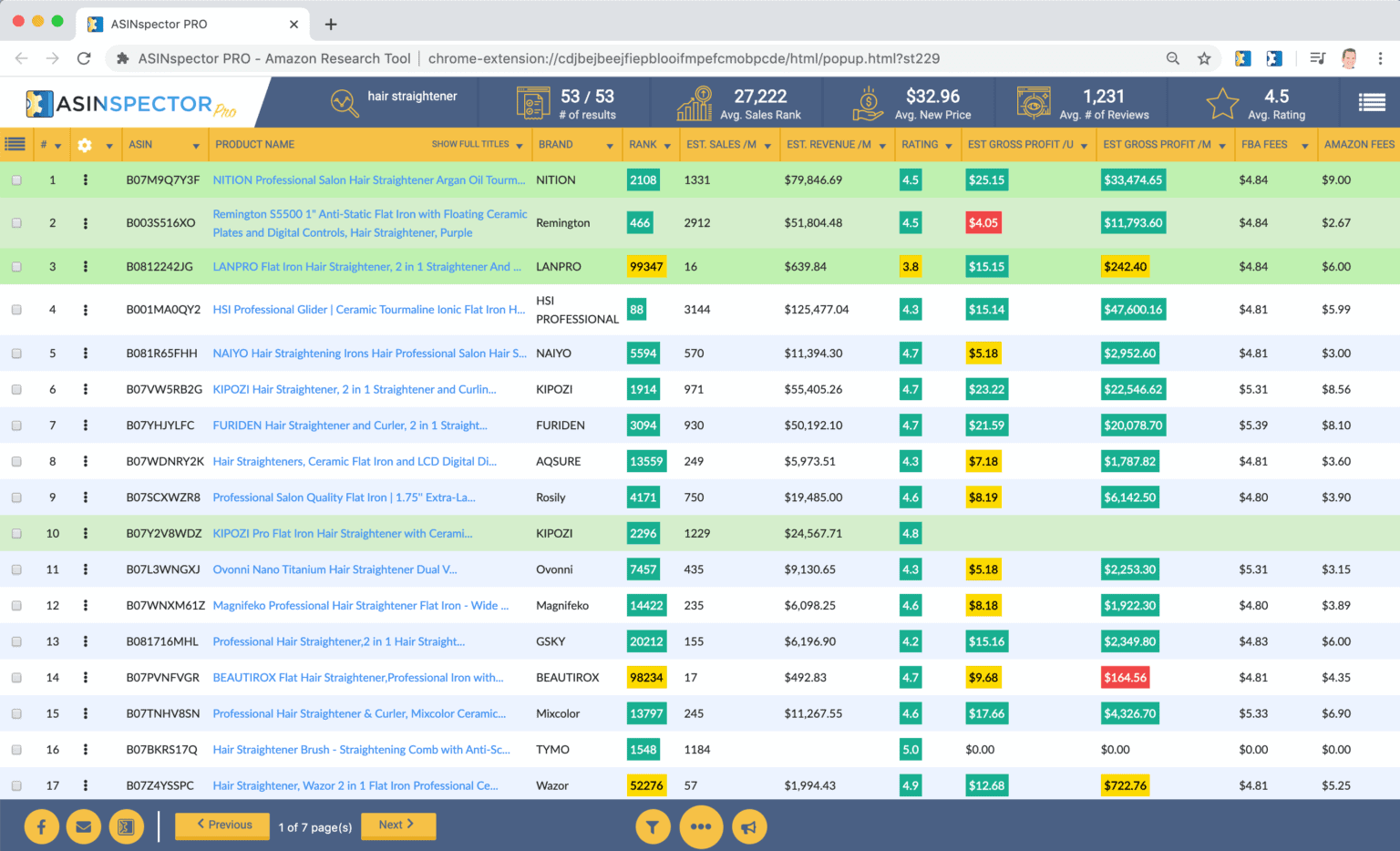Open a new browser tab
This screenshot has height=851, width=1400.
[x=331, y=25]
